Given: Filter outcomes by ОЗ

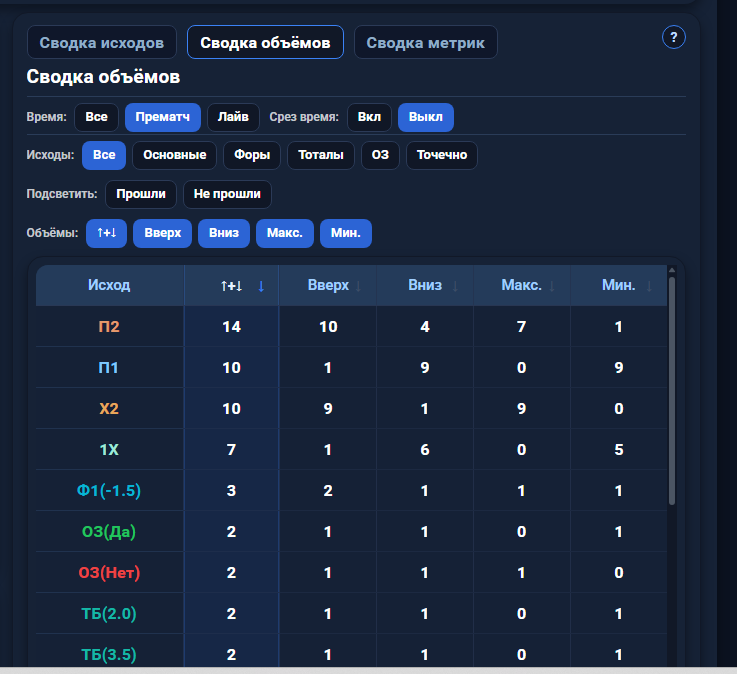Looking at the screenshot, I should click(x=380, y=155).
